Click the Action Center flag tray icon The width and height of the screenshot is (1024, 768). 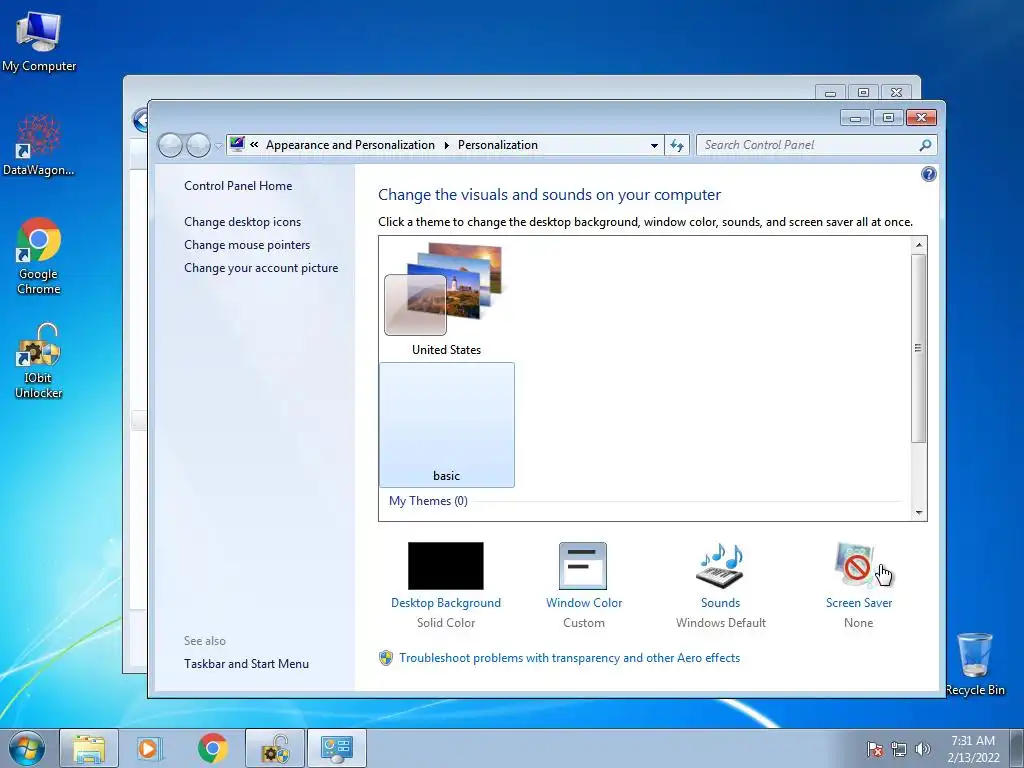(874, 749)
